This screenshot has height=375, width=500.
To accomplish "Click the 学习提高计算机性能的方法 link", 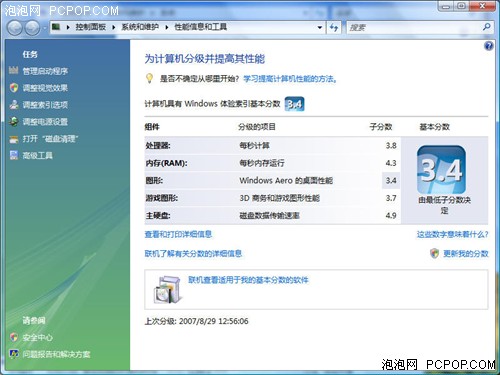I will click(290, 79).
